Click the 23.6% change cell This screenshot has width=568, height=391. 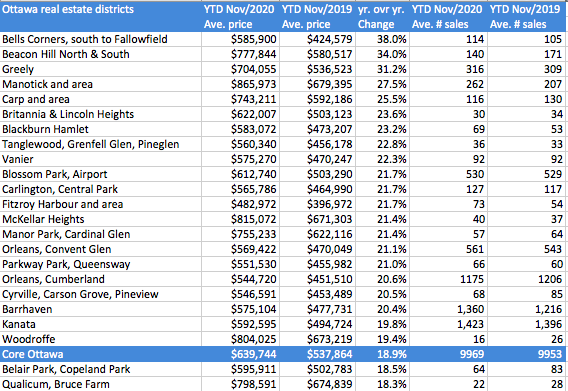(382, 114)
